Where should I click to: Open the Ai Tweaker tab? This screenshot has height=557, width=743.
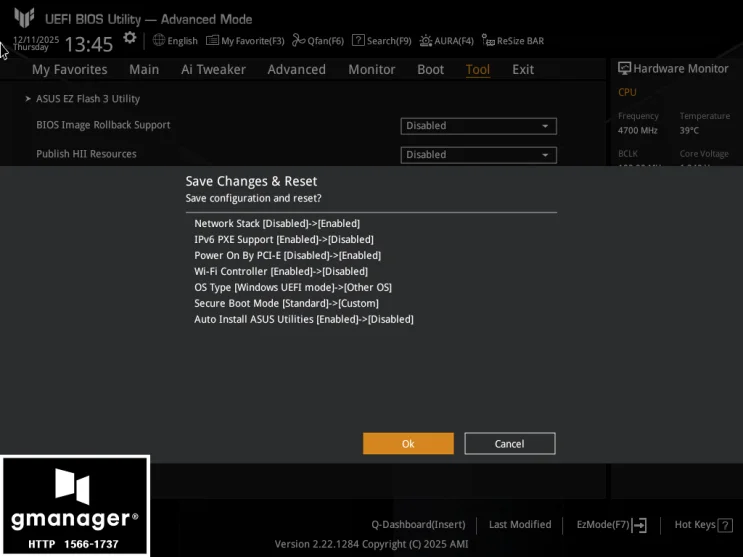[213, 70]
